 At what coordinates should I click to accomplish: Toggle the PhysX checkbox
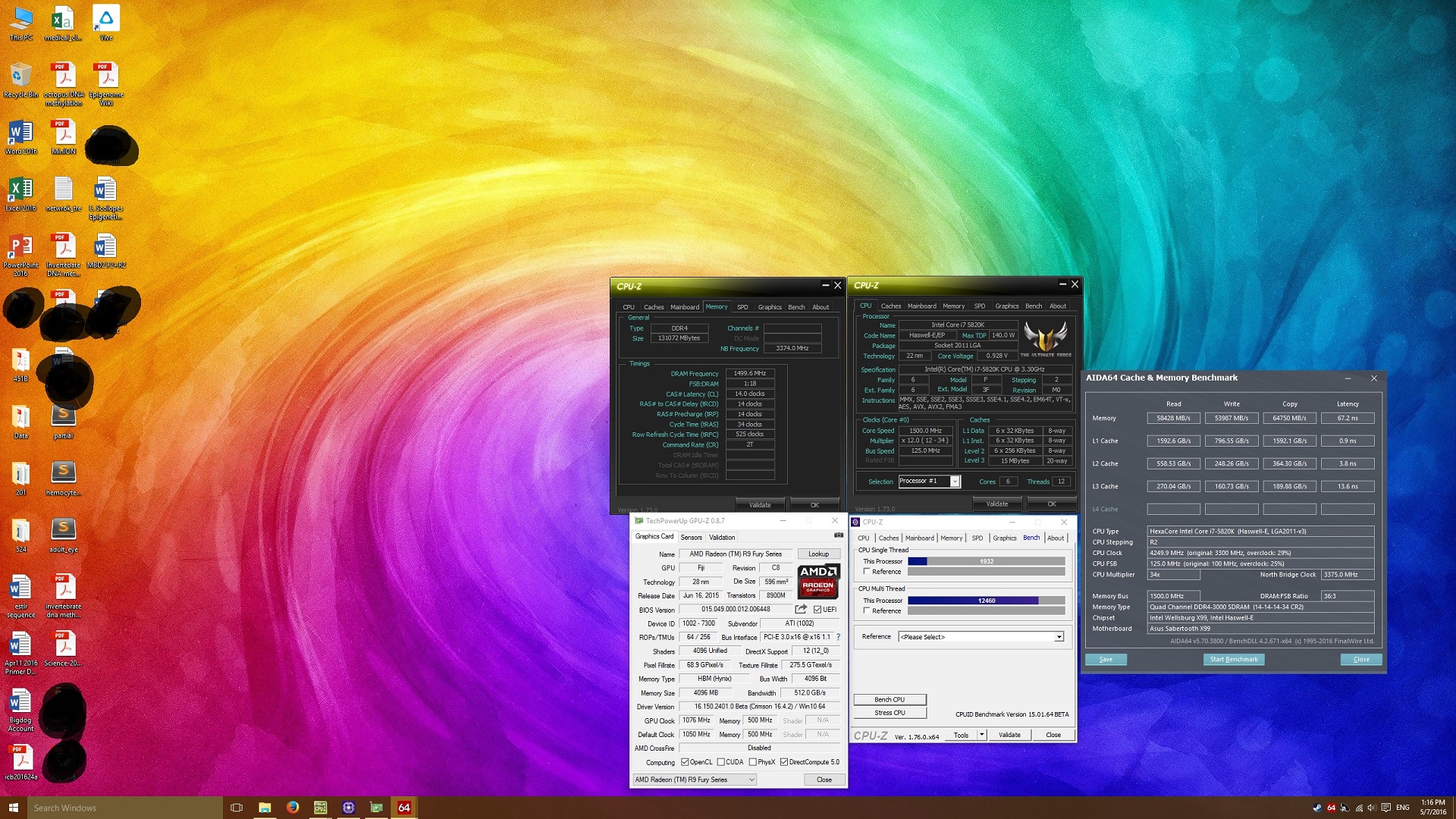(752, 762)
